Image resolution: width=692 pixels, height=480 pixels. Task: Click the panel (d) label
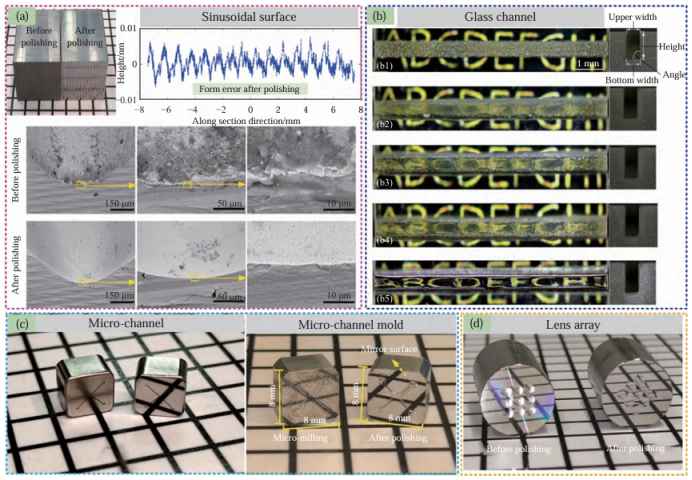point(473,324)
